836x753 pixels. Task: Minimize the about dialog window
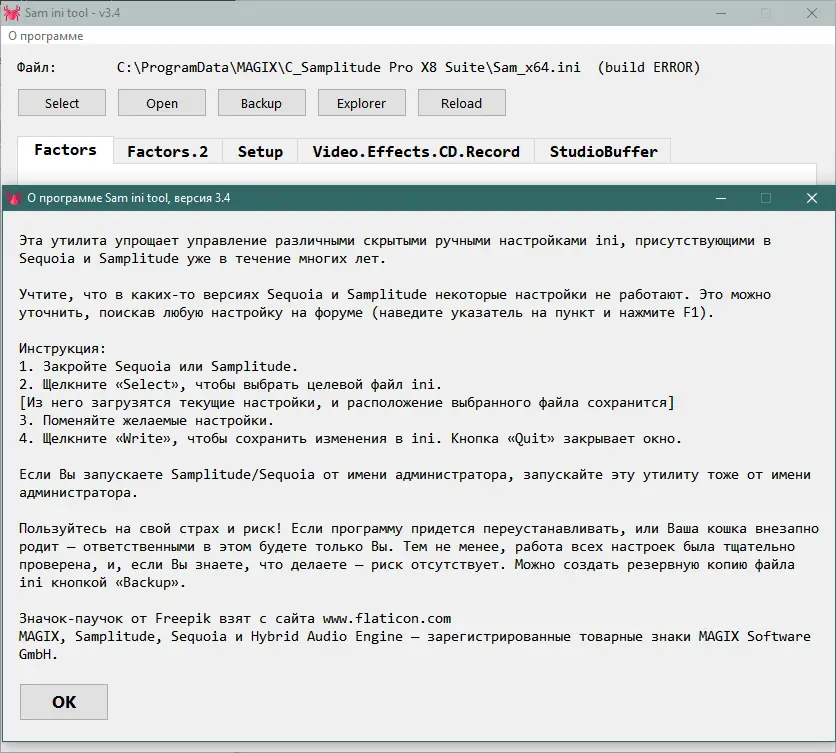[x=721, y=198]
